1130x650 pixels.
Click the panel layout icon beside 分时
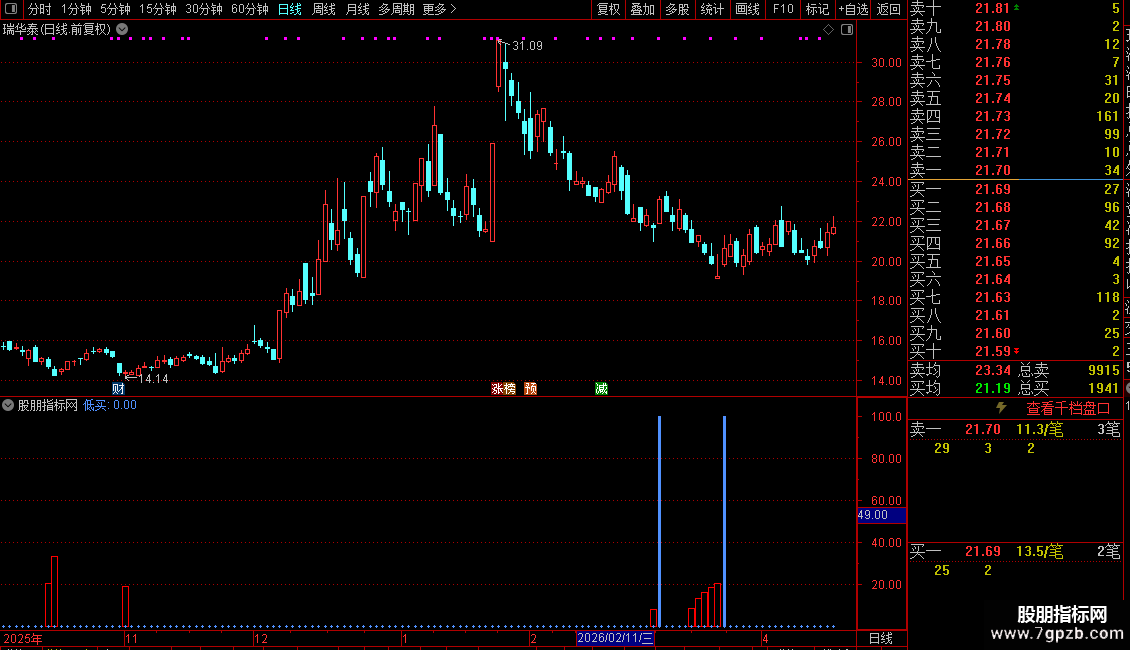(x=11, y=9)
